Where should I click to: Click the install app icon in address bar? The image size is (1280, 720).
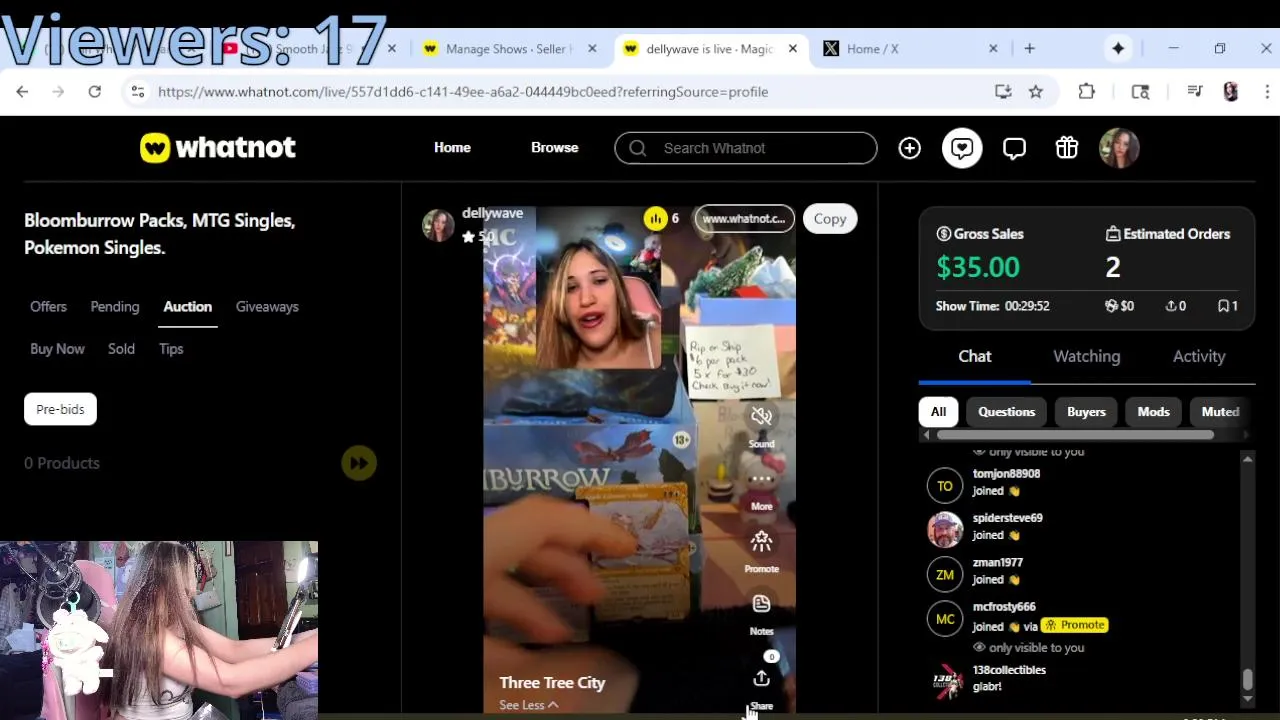(x=1003, y=91)
